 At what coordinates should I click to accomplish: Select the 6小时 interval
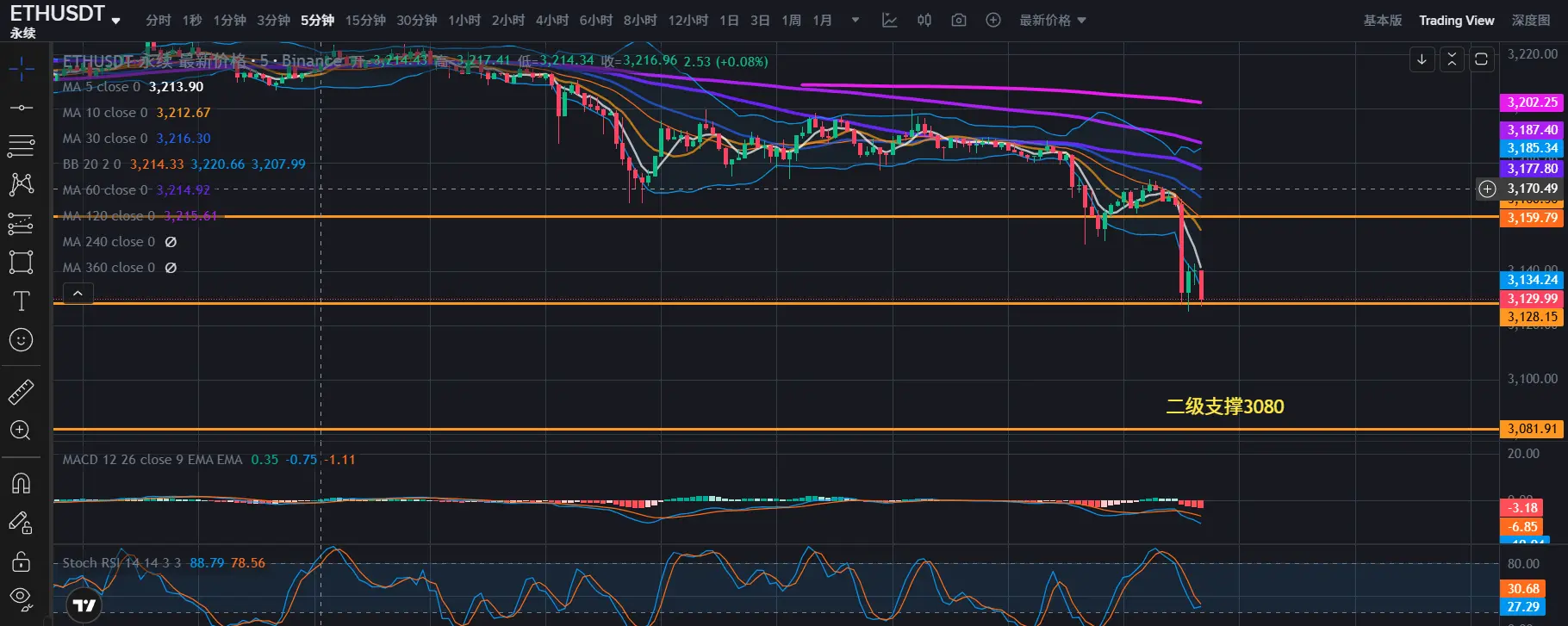596,20
